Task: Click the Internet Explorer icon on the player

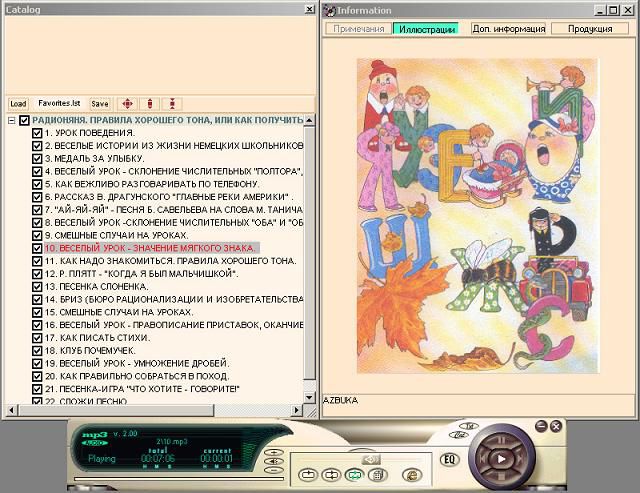Action: pyautogui.click(x=409, y=474)
